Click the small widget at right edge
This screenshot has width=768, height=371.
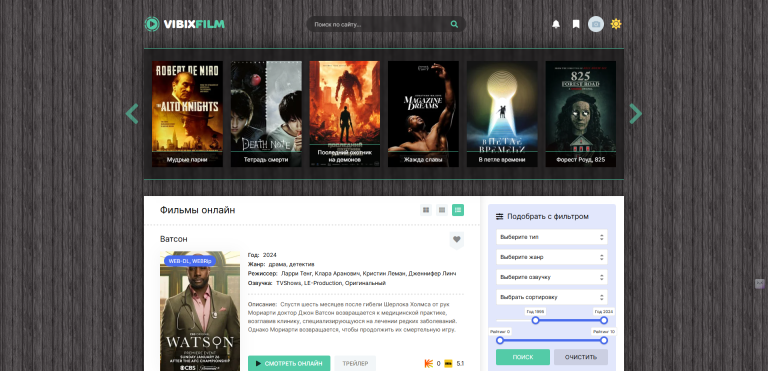(x=760, y=283)
